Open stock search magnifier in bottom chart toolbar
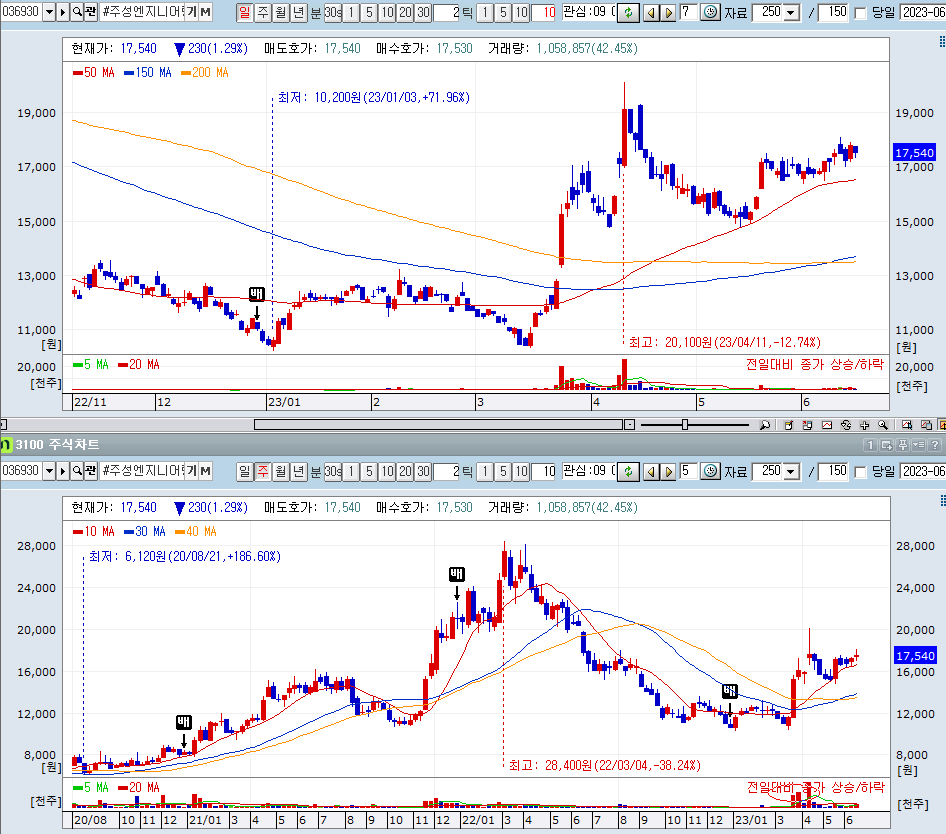 [x=77, y=471]
